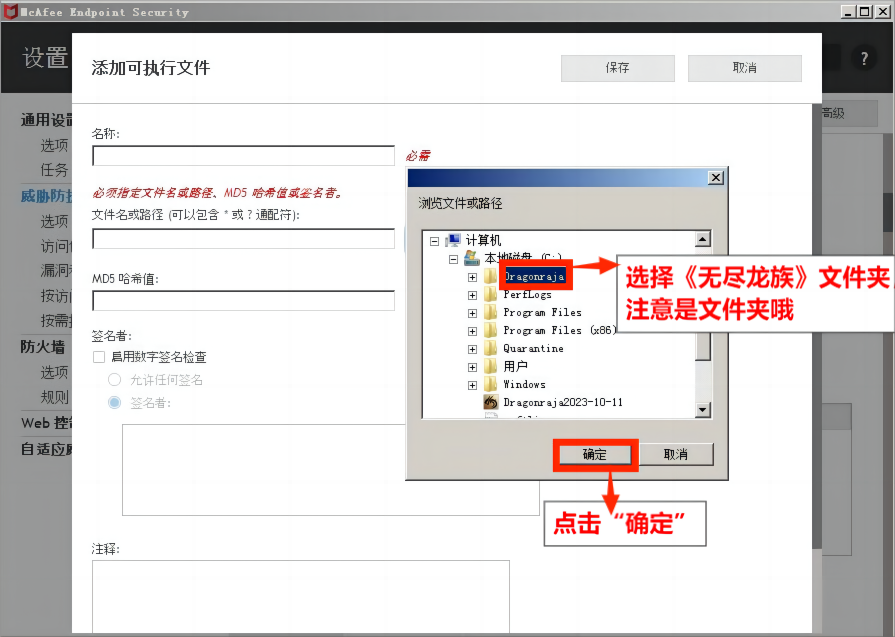The height and width of the screenshot is (637, 895).
Task: Click the MD5 哈希值 input field
Action: click(244, 301)
